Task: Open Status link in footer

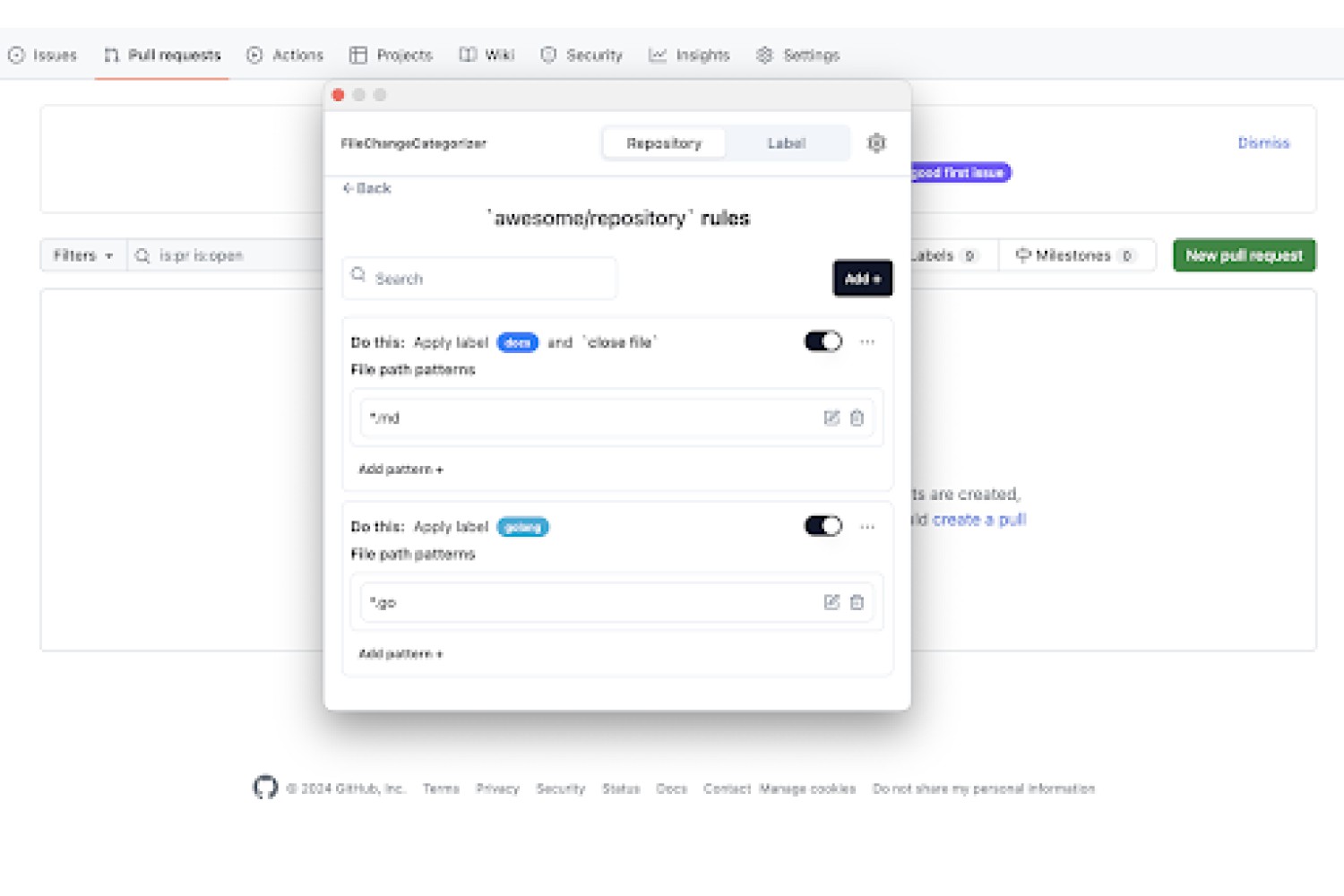Action: click(x=621, y=788)
